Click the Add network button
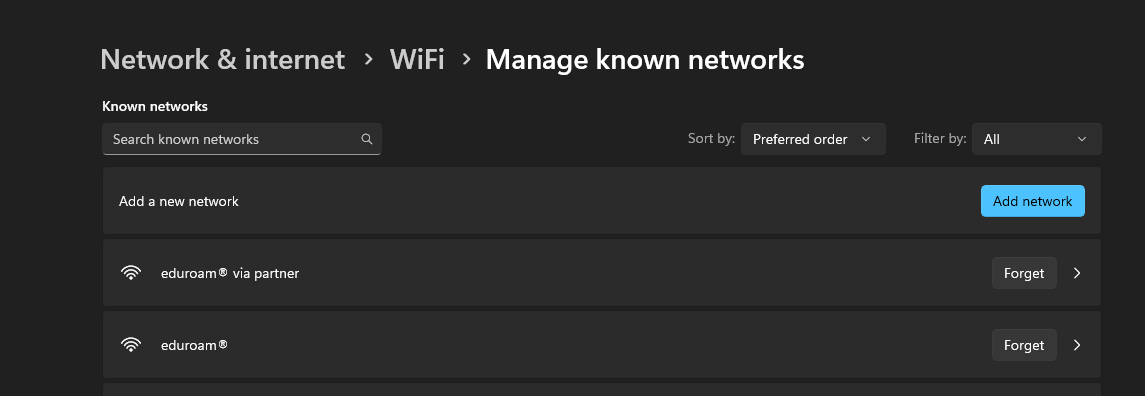 pos(1033,201)
